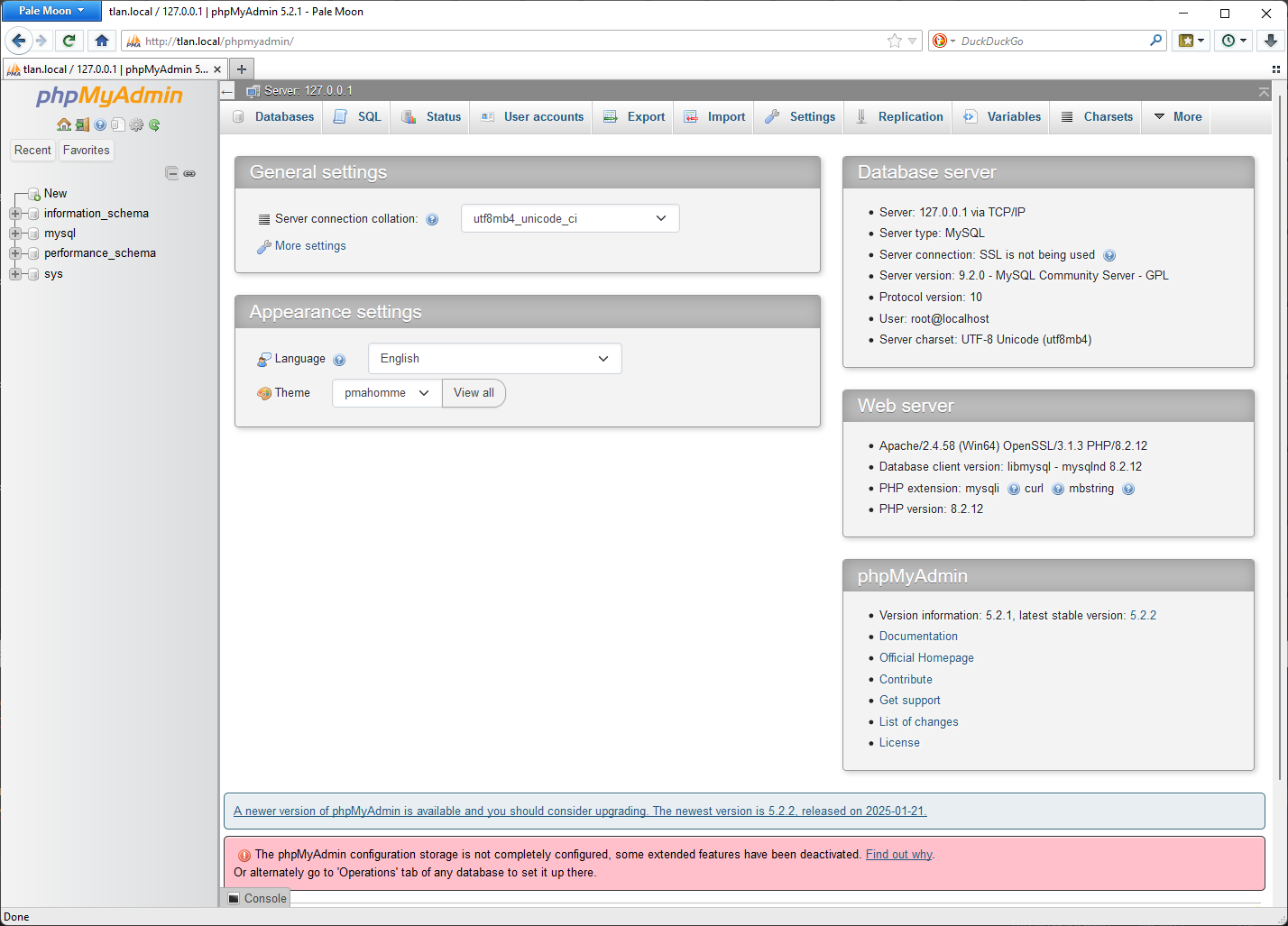Go to the Import tab
This screenshot has height=926, width=1288.
coord(714,117)
